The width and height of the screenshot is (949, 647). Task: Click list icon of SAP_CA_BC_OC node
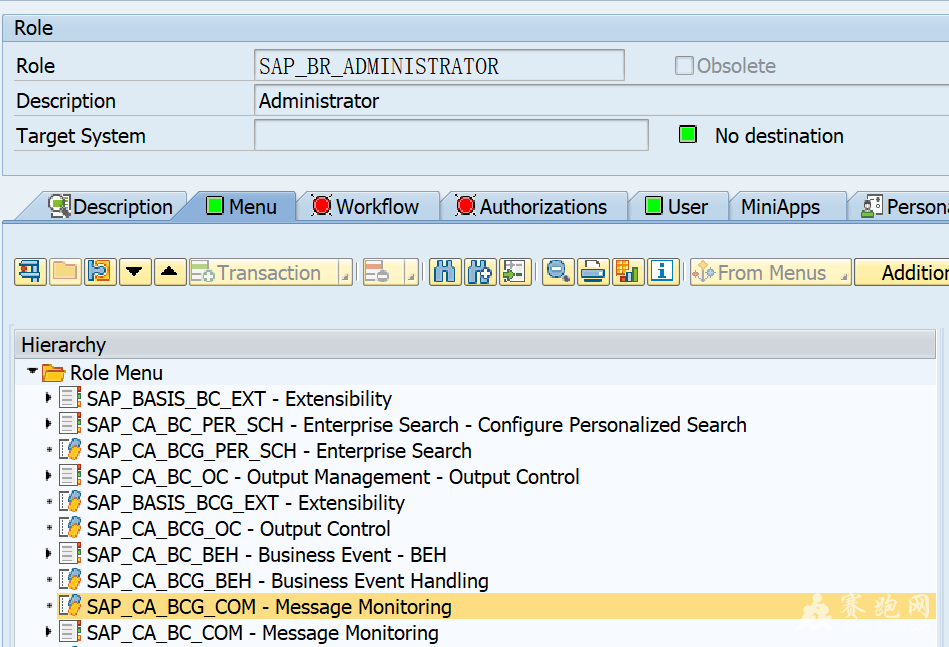[x=70, y=476]
